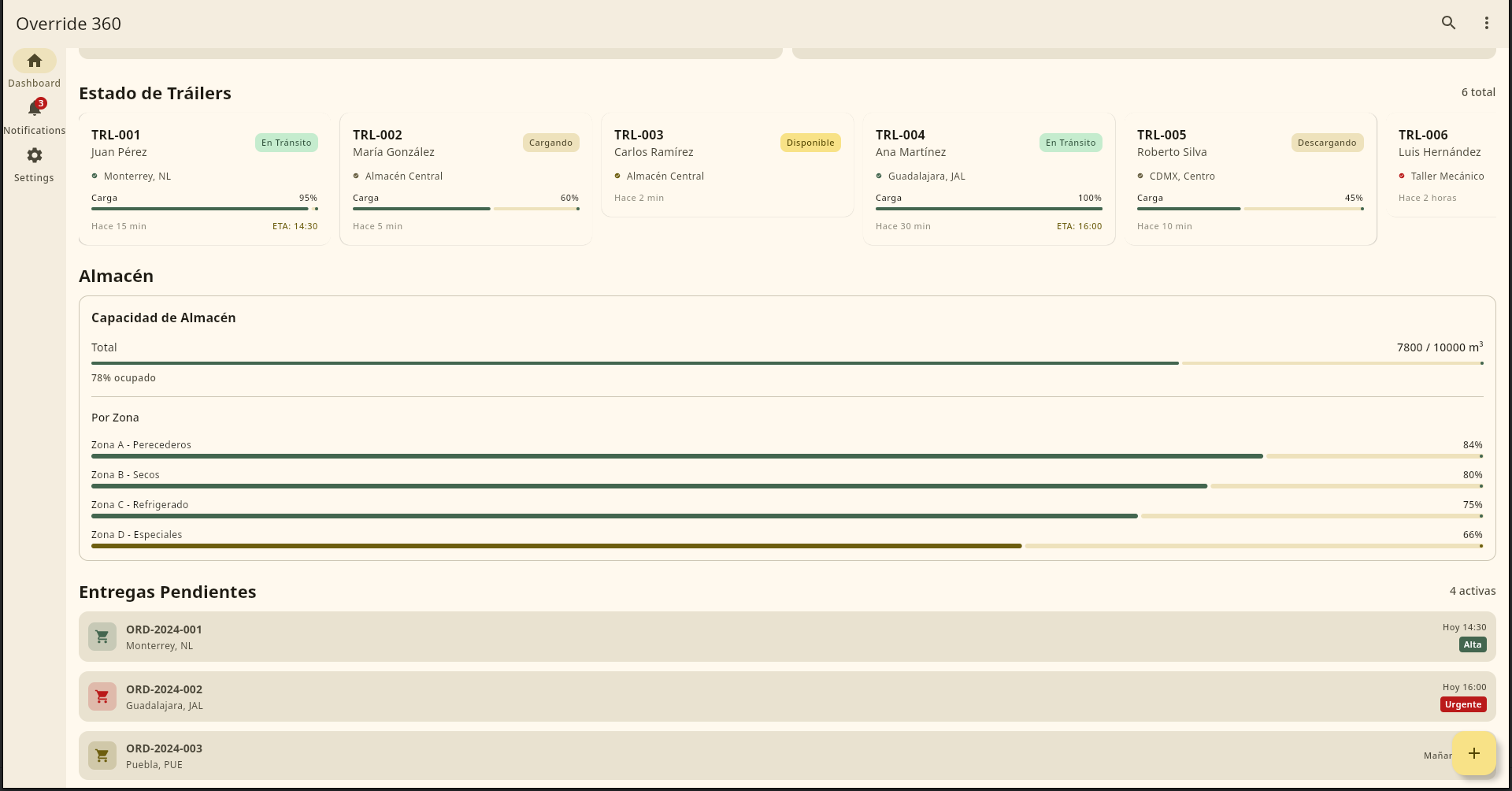This screenshot has width=1512, height=791.
Task: Click the Alta priority badge
Action: 1472,644
